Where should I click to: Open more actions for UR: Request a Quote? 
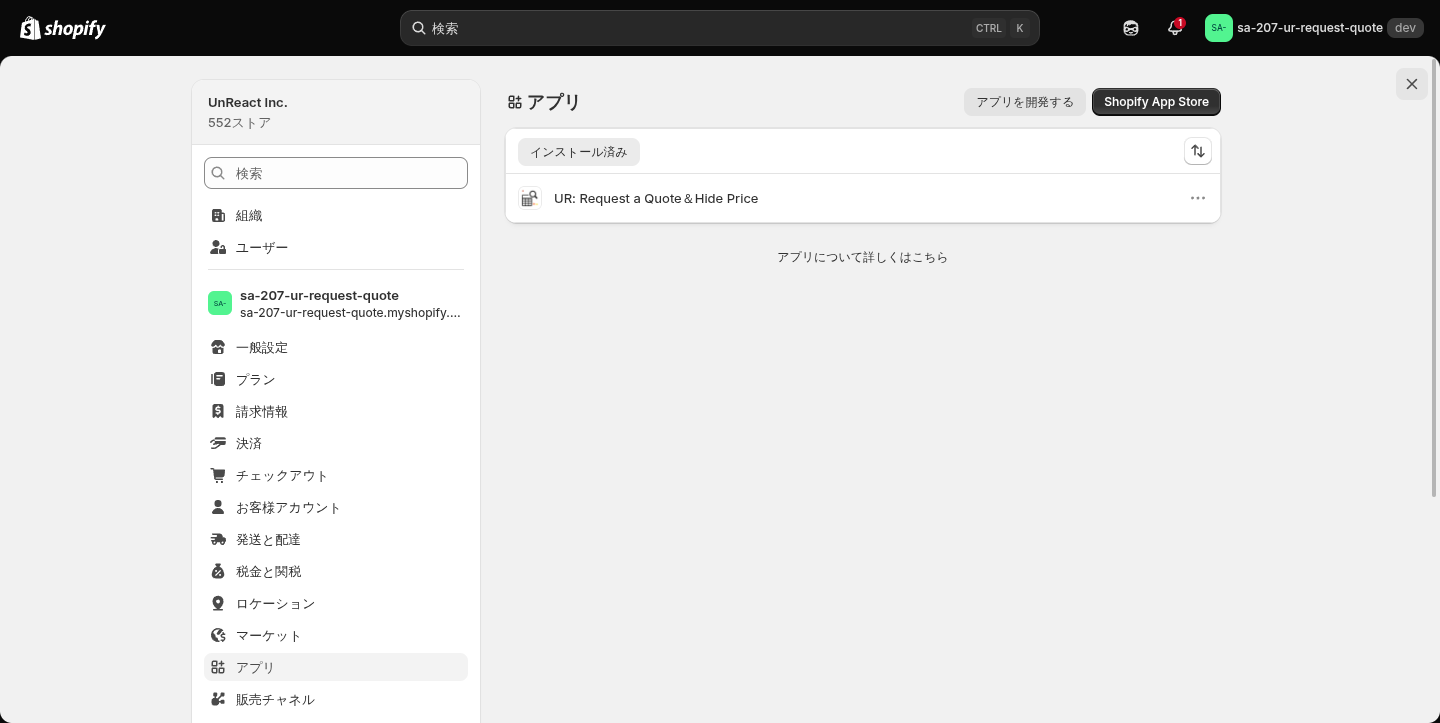point(1198,198)
